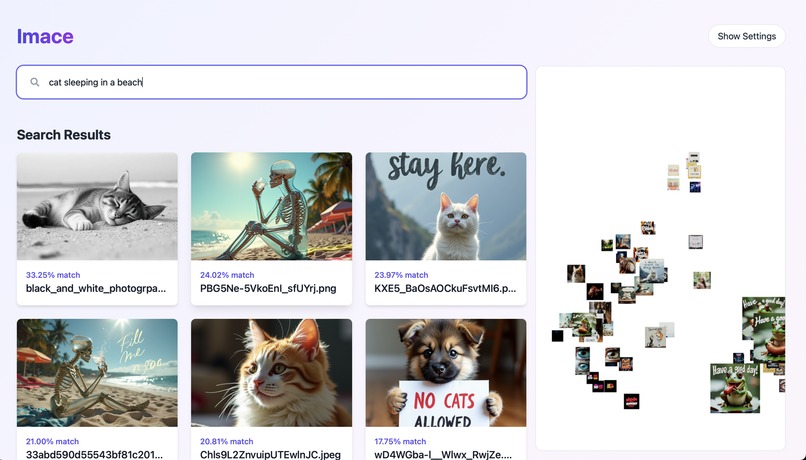Click the magnifier search icon

pos(34,82)
